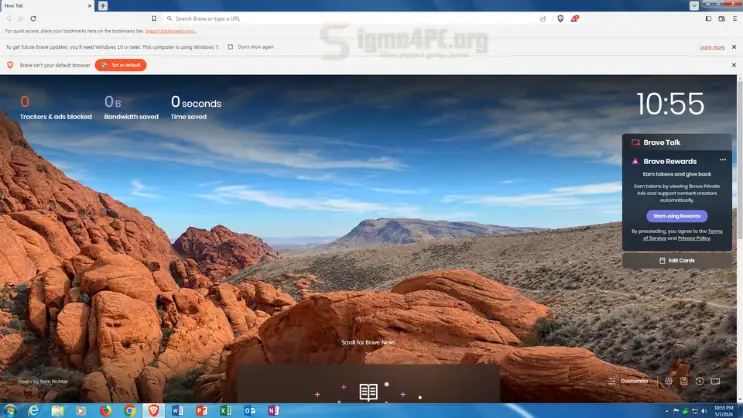Screen dimensions: 743x418
Task: Open the Windows Start button
Action: point(10,410)
